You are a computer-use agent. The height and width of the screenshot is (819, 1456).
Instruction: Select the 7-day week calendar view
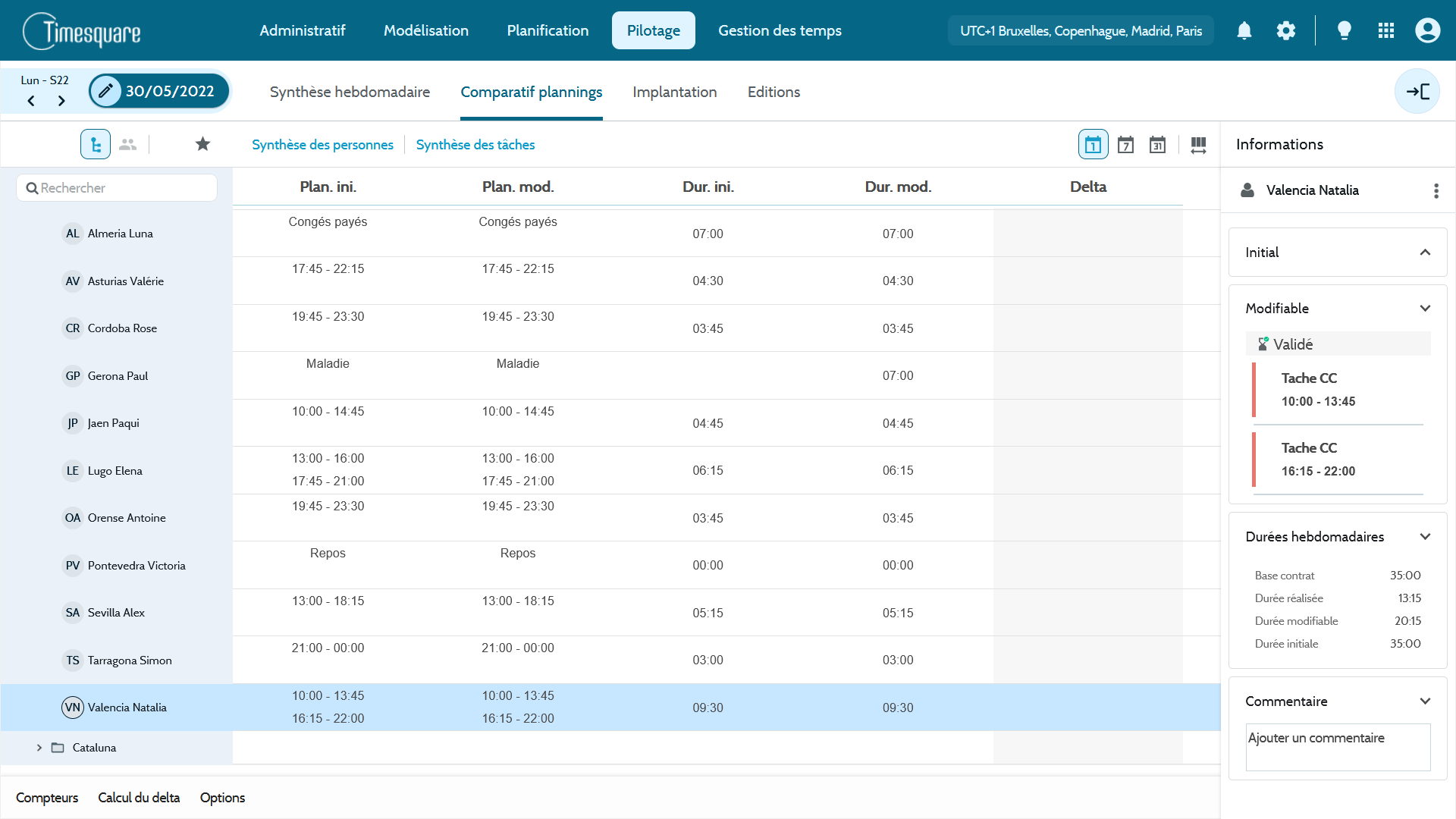click(x=1125, y=144)
